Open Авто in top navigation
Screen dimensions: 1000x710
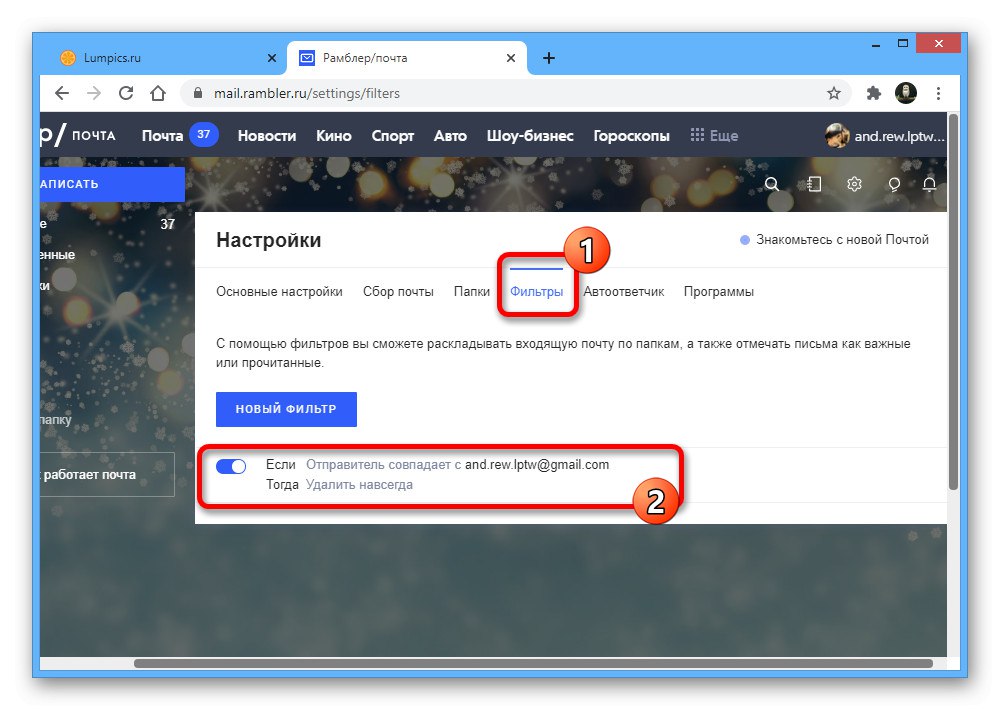pyautogui.click(x=450, y=136)
